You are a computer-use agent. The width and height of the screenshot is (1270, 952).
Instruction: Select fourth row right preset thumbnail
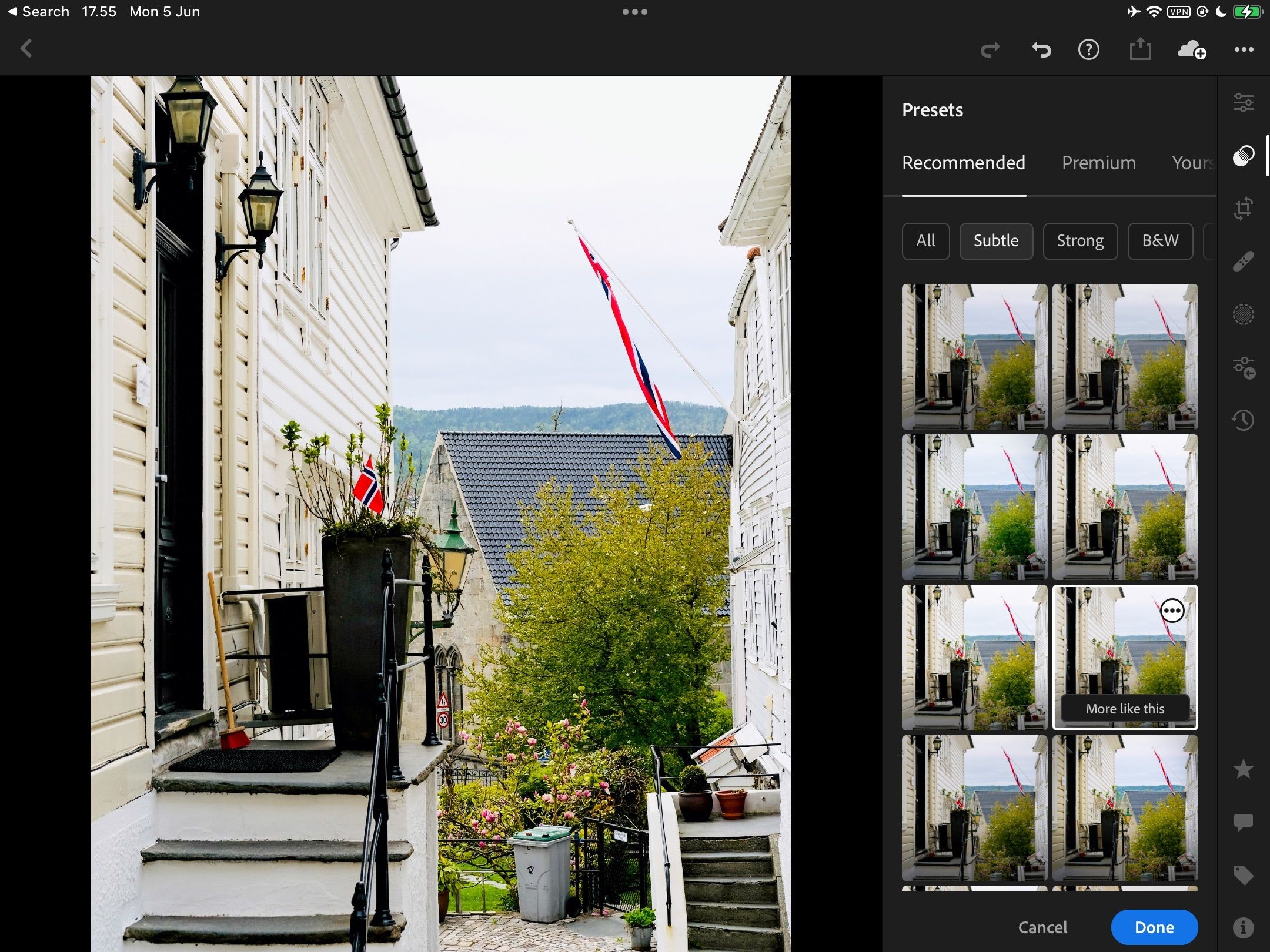(1125, 808)
